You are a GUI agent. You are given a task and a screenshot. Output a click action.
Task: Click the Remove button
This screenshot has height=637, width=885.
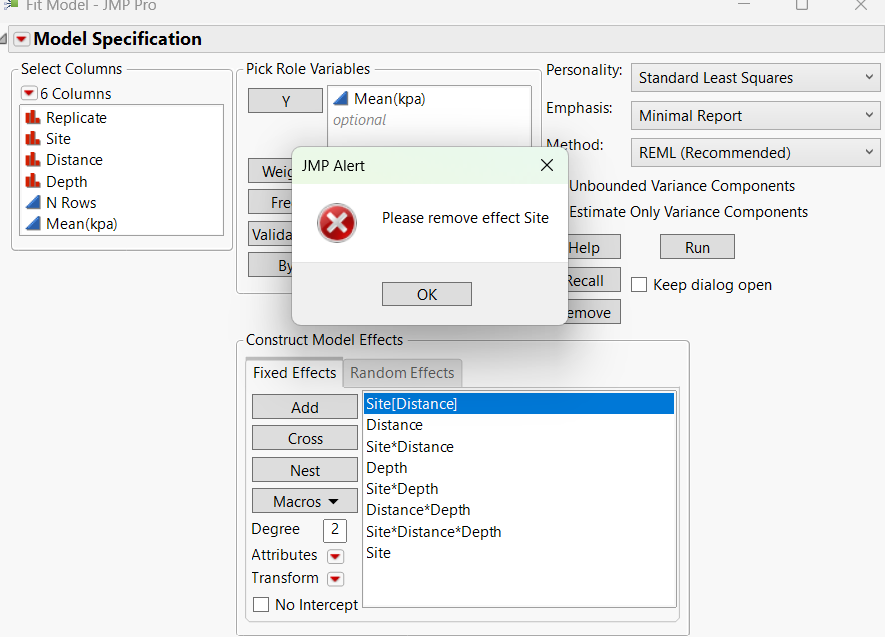(x=593, y=312)
